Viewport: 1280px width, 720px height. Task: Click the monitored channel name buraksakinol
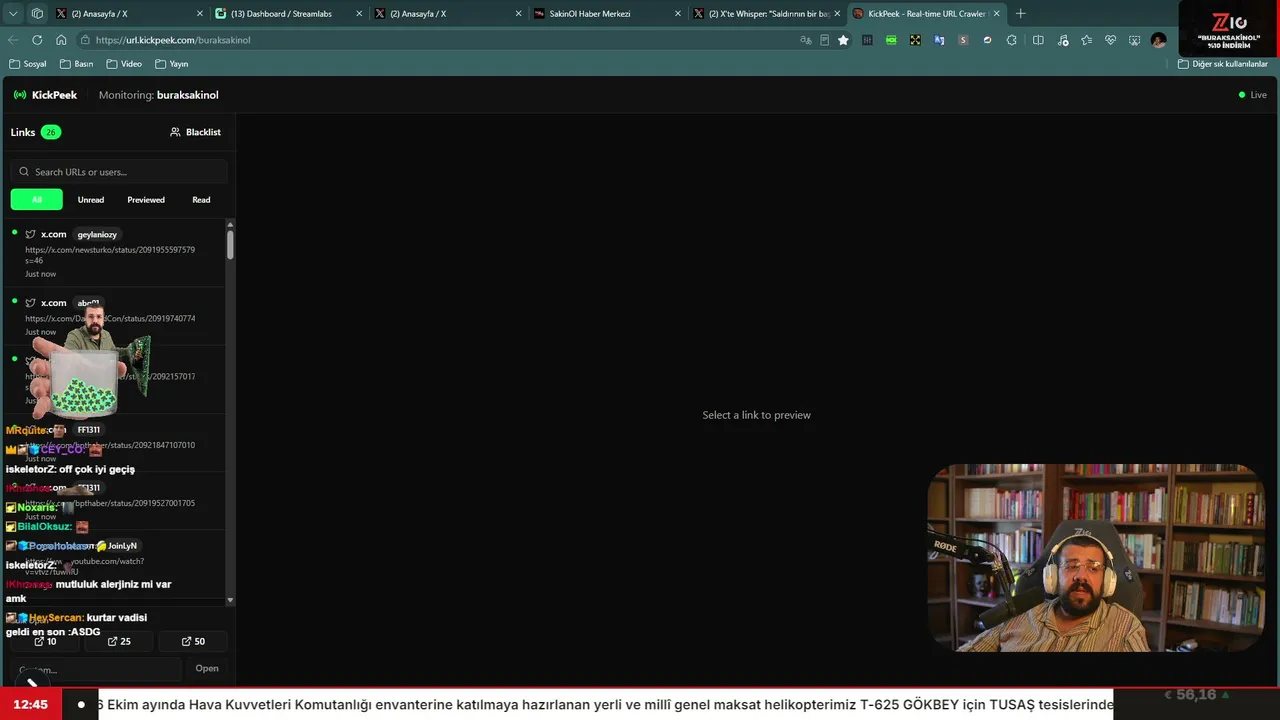point(187,95)
